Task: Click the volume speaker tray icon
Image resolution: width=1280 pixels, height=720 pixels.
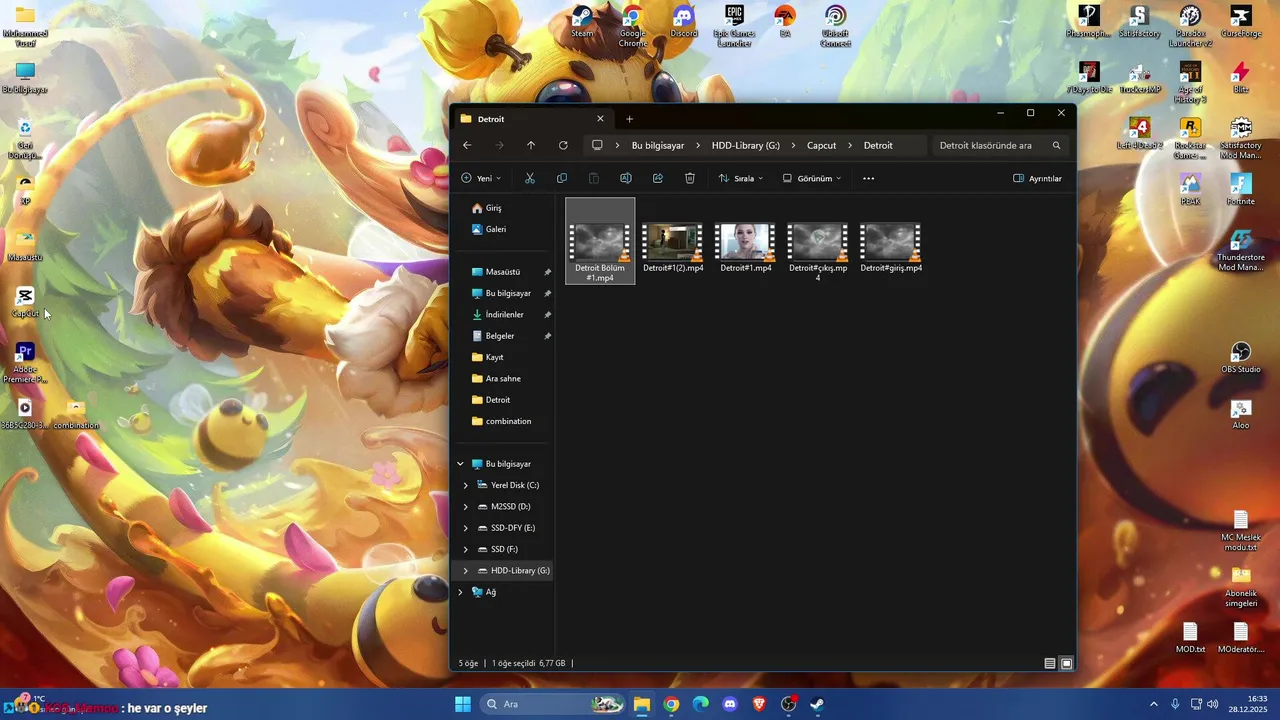Action: (1212, 704)
